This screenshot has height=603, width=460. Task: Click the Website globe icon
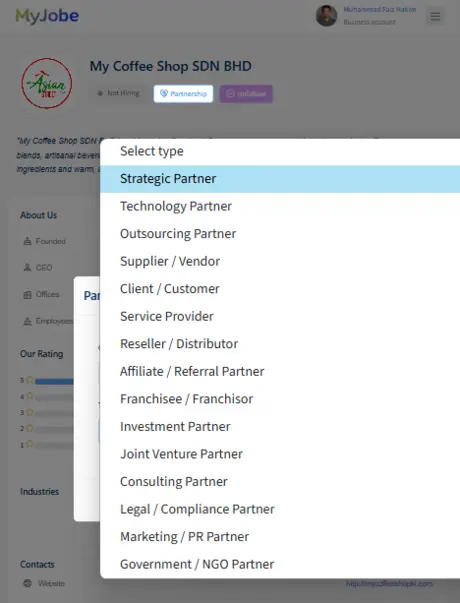27,583
